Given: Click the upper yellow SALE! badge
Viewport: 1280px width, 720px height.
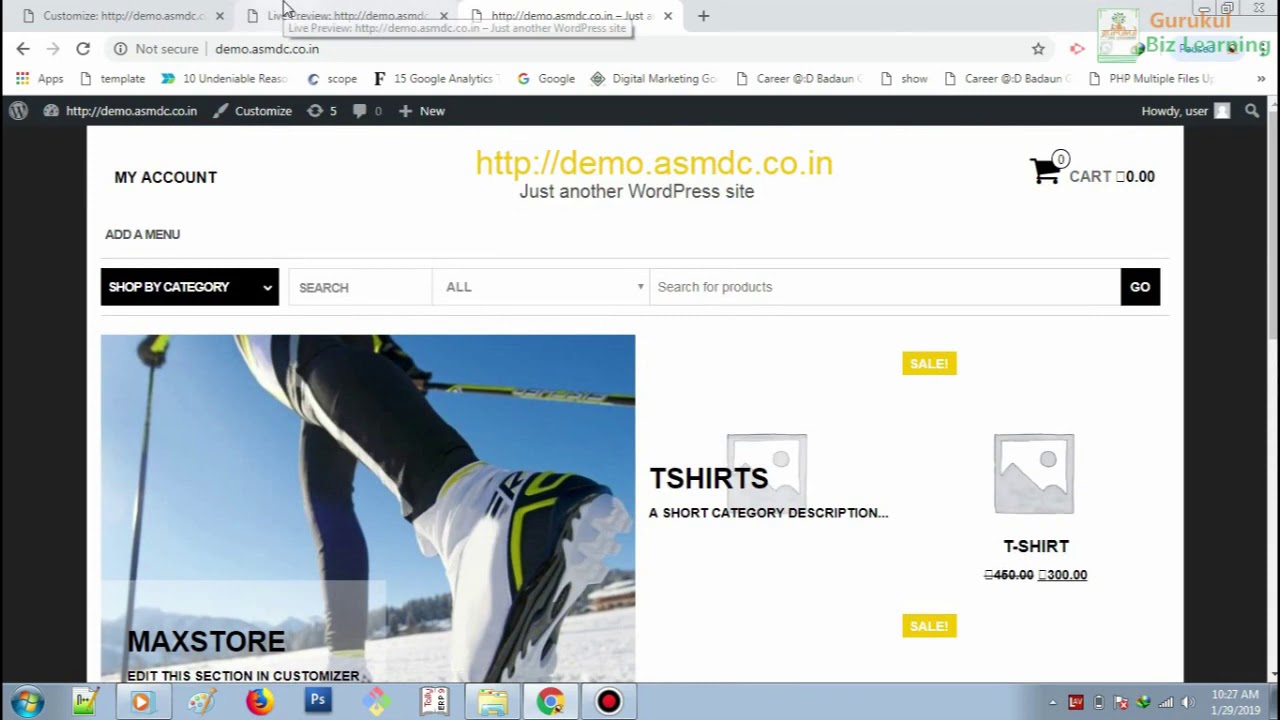Looking at the screenshot, I should (x=929, y=363).
